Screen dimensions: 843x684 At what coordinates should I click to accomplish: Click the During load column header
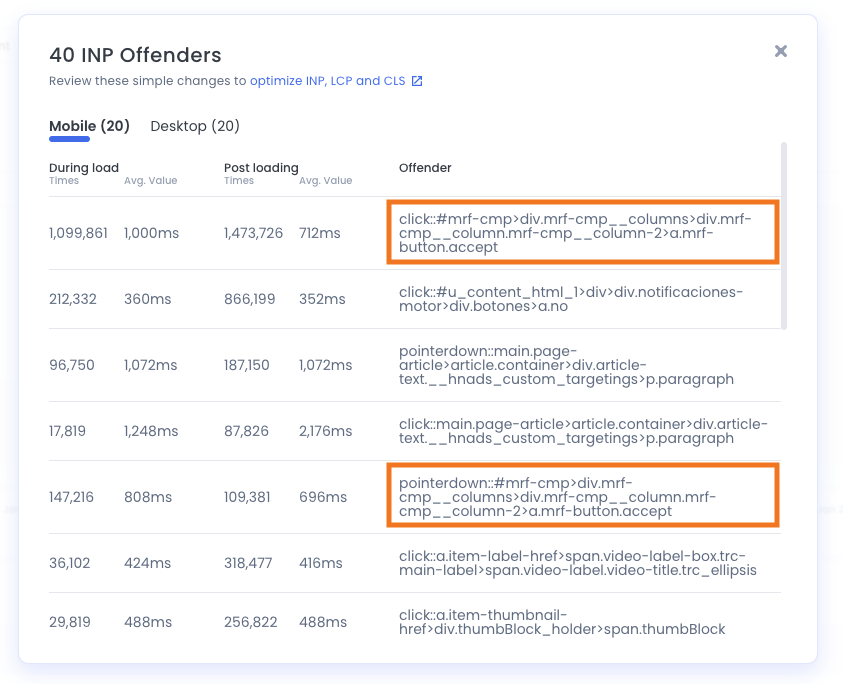83,167
